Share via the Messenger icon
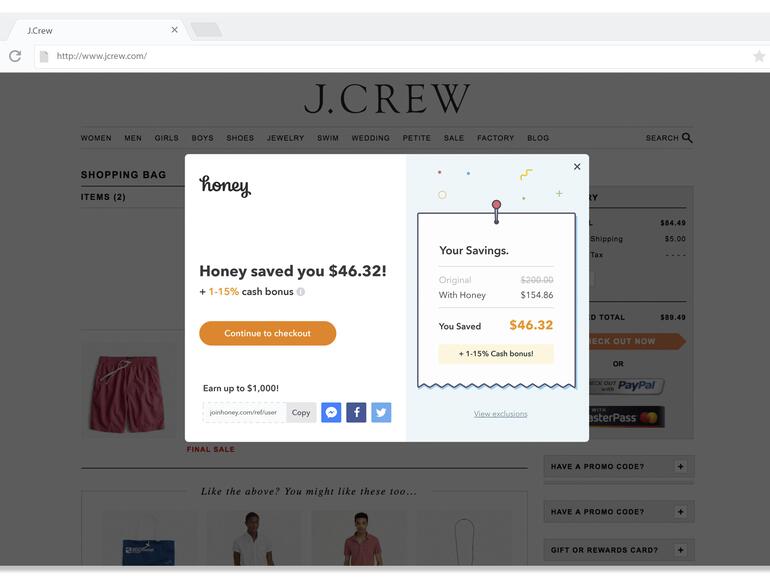This screenshot has height=578, width=770. coord(331,413)
